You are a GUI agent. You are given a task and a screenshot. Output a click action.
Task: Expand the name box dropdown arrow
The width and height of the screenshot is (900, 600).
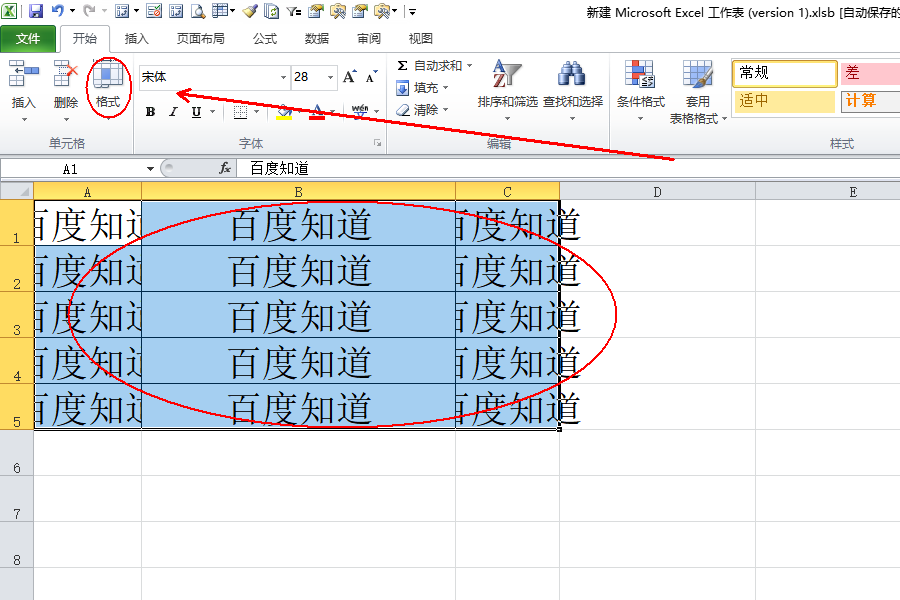click(x=150, y=169)
